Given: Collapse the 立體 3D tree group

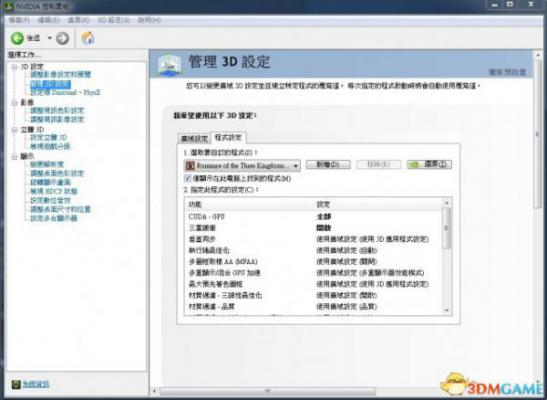Looking at the screenshot, I should pyautogui.click(x=14, y=129).
